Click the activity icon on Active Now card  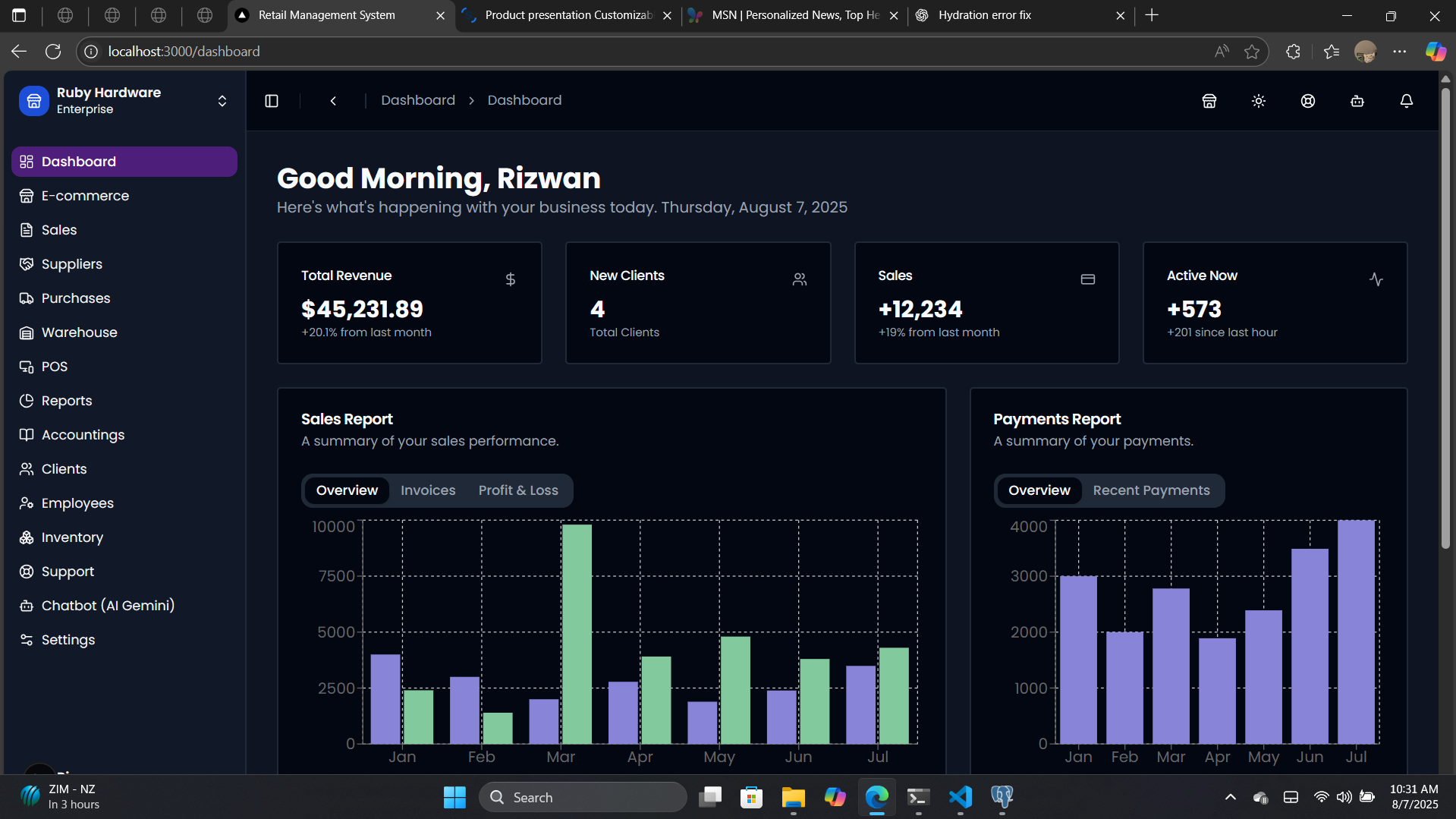pyautogui.click(x=1376, y=279)
